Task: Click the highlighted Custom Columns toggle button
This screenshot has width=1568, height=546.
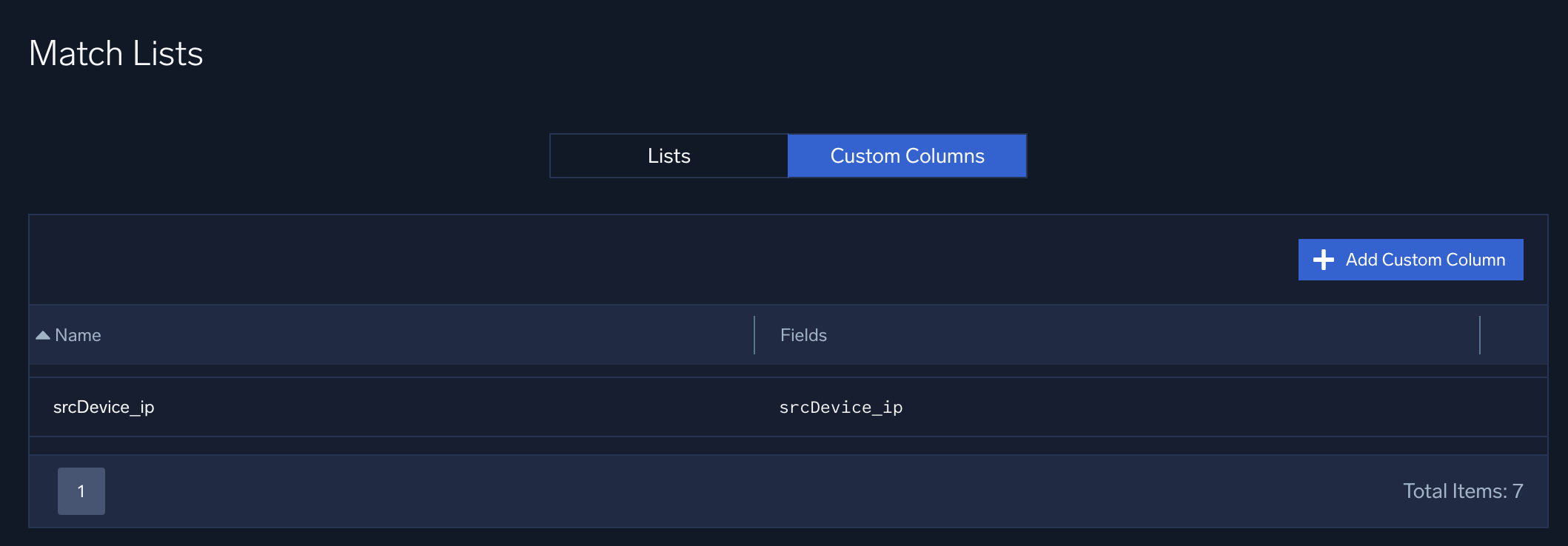Action: tap(908, 155)
